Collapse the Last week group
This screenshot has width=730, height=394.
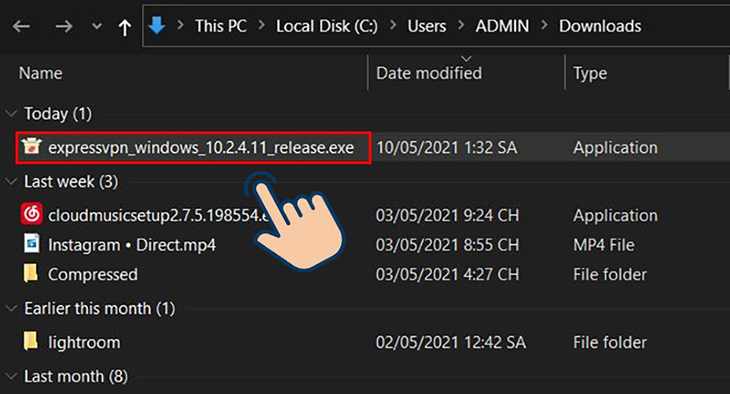(x=11, y=181)
